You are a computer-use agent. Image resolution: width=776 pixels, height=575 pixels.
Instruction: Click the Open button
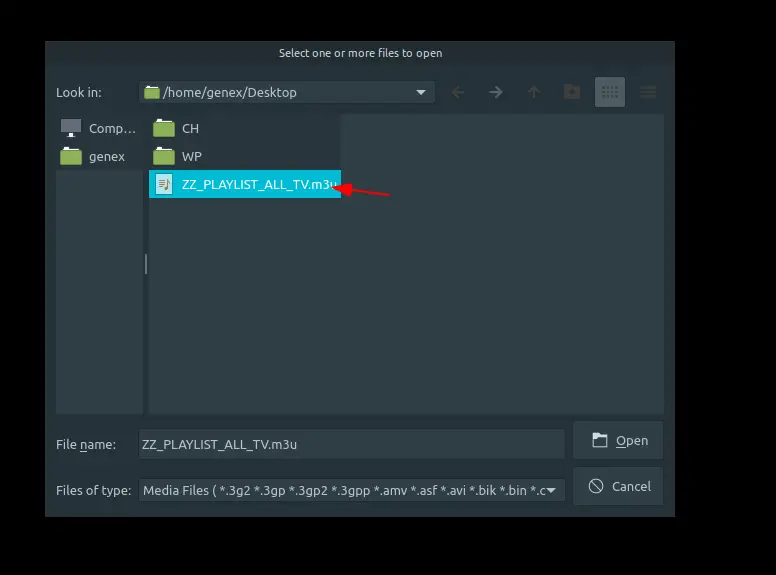pyautogui.click(x=618, y=440)
